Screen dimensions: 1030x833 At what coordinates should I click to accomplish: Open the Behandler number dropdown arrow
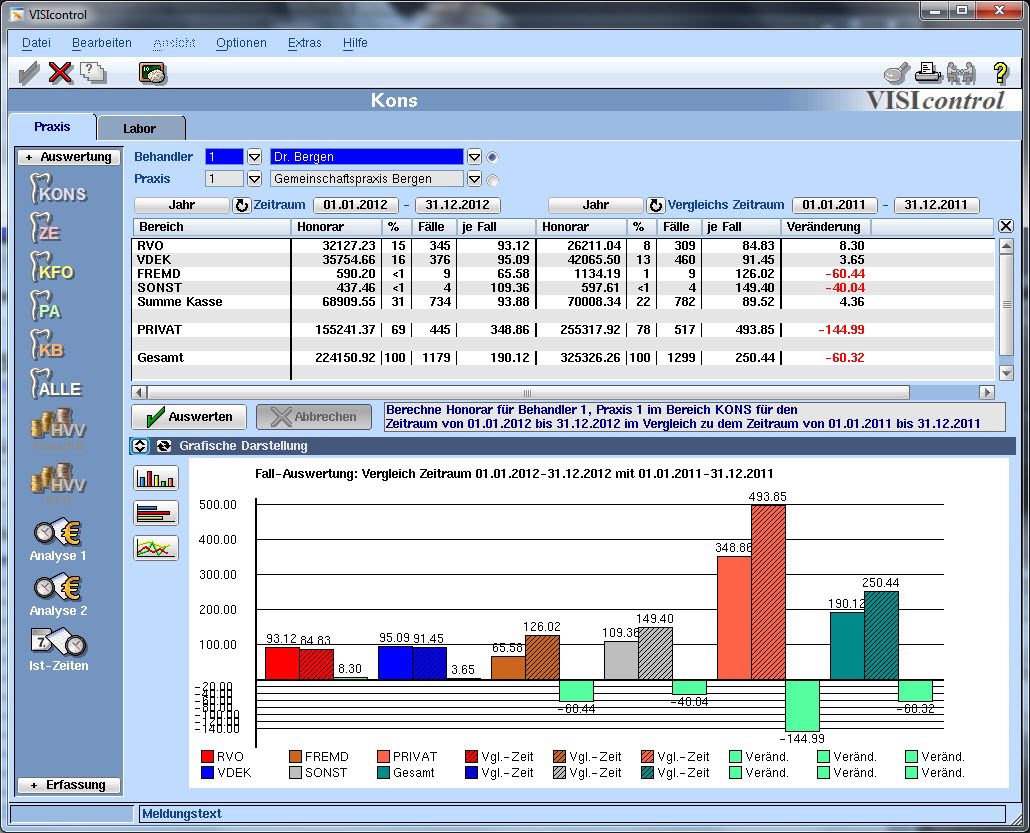click(x=254, y=157)
